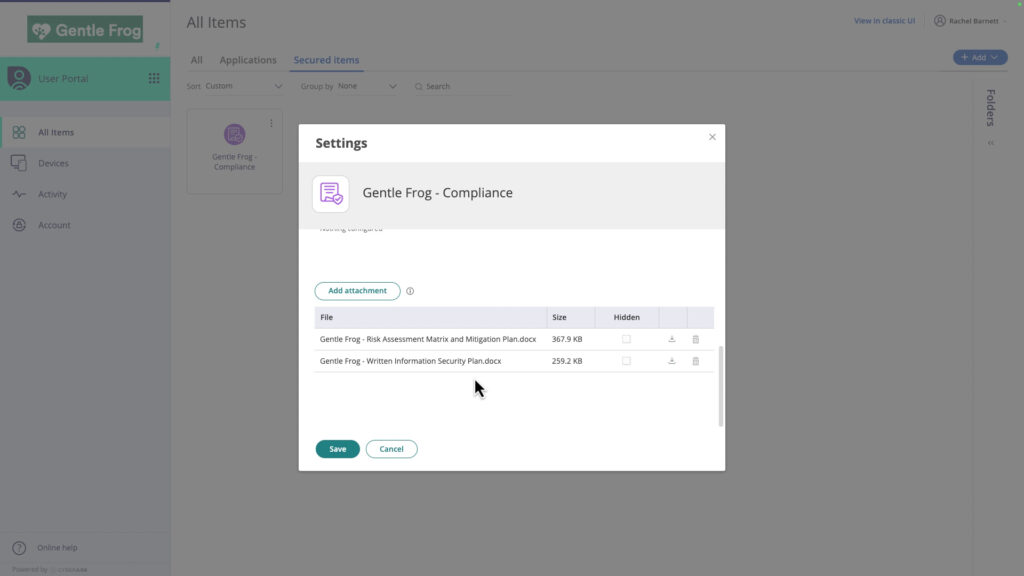Check the Hidden box for the Risk Assessment file
The height and width of the screenshot is (576, 1024).
pyautogui.click(x=626, y=339)
